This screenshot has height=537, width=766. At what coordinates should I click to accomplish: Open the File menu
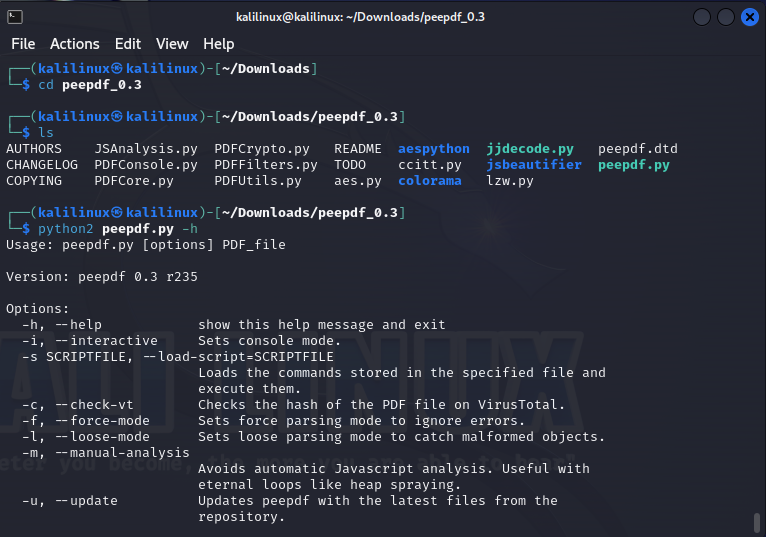pos(23,44)
